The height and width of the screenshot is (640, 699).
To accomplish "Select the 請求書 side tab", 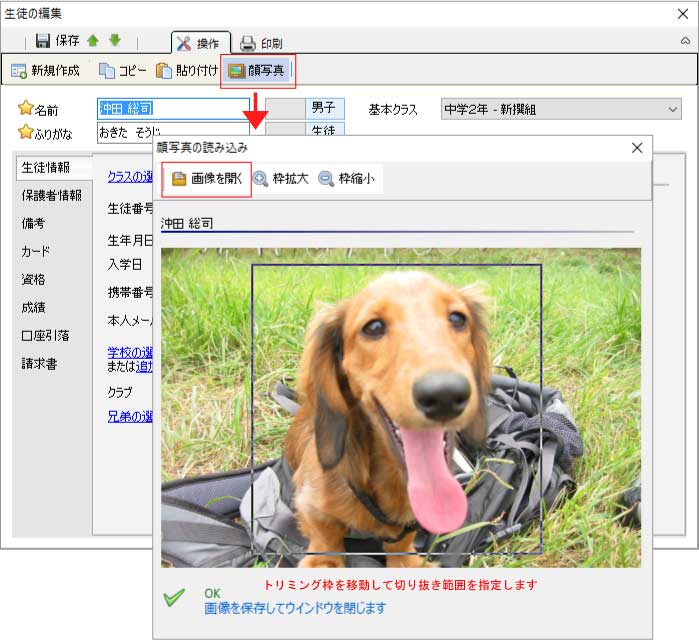I will coord(39,364).
